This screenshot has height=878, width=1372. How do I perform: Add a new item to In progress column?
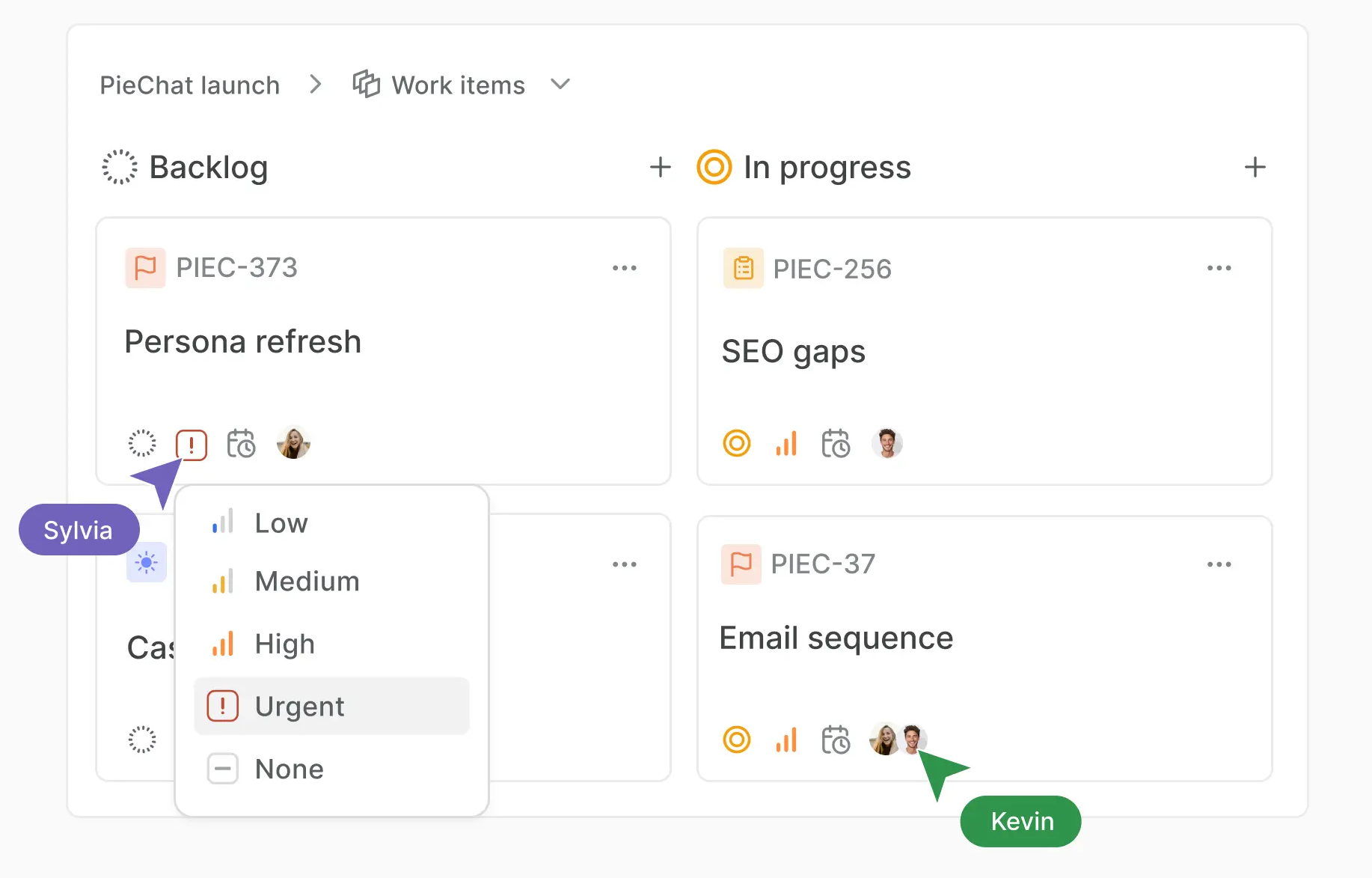point(1255,167)
